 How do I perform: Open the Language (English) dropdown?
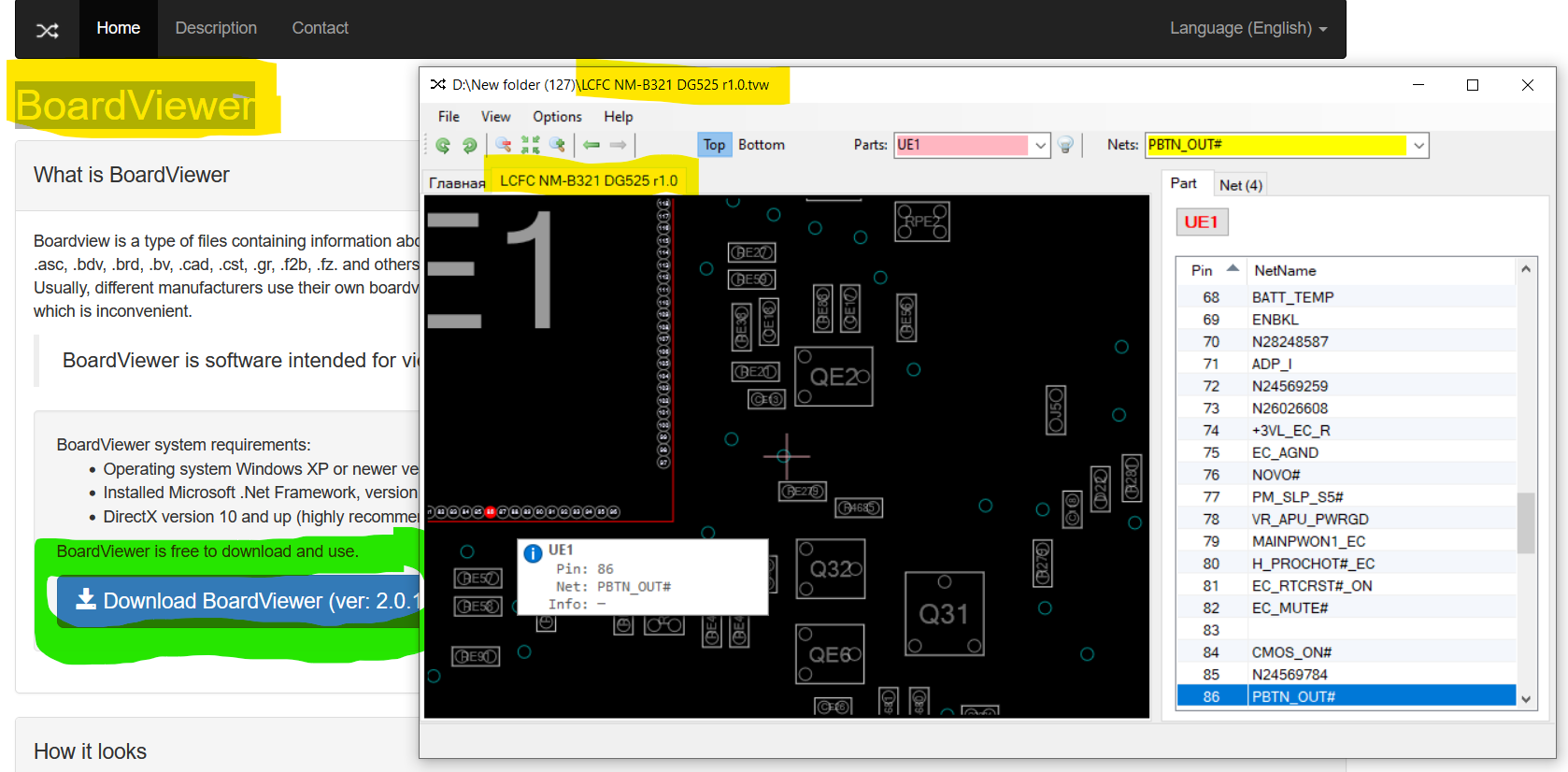tap(1248, 28)
